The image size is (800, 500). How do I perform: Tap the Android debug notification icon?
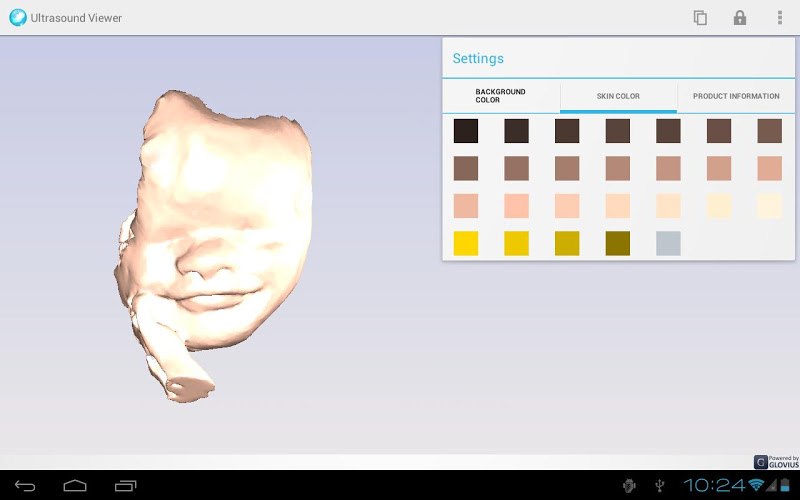click(x=629, y=485)
